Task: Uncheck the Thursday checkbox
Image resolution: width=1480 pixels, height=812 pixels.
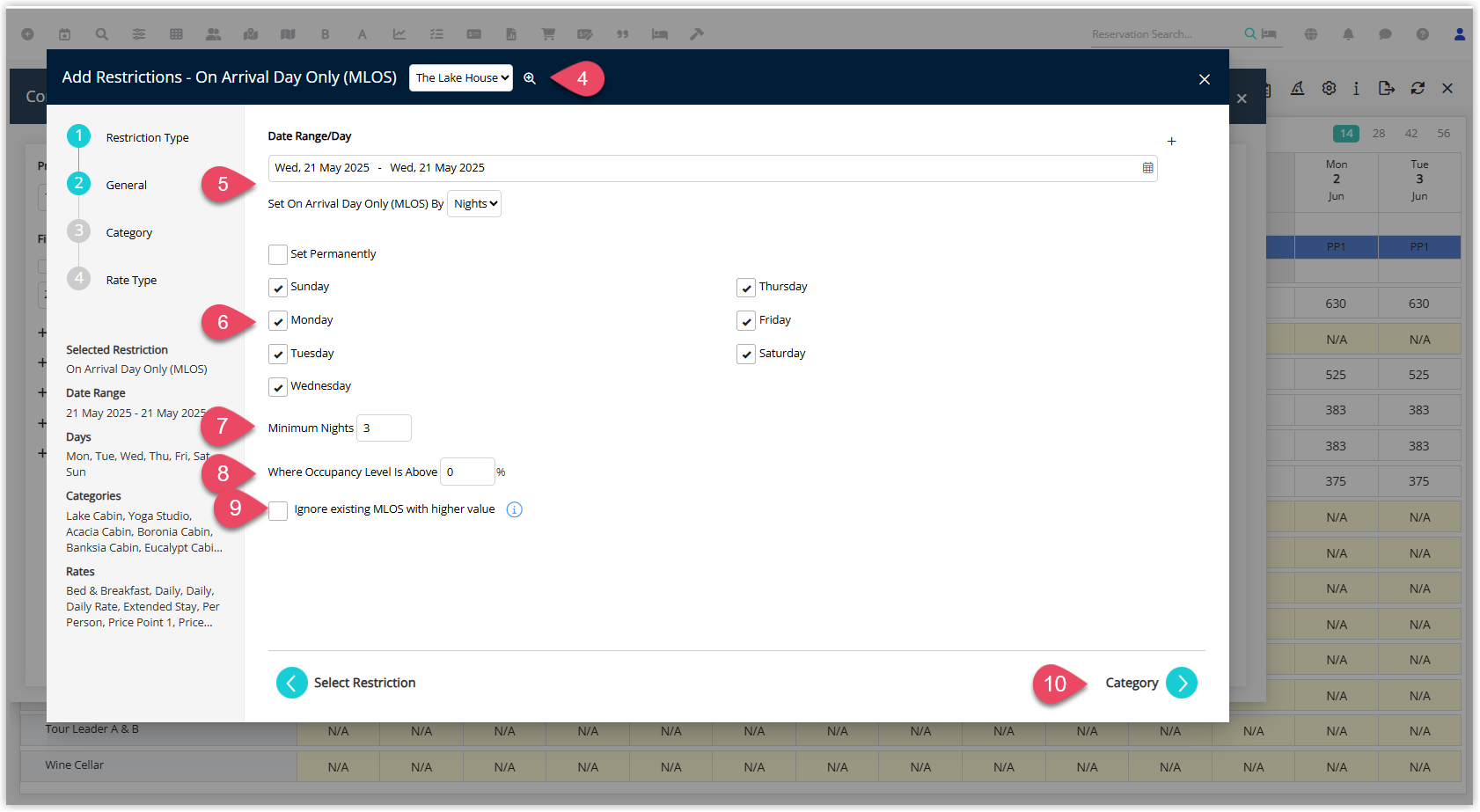Action: (x=746, y=288)
